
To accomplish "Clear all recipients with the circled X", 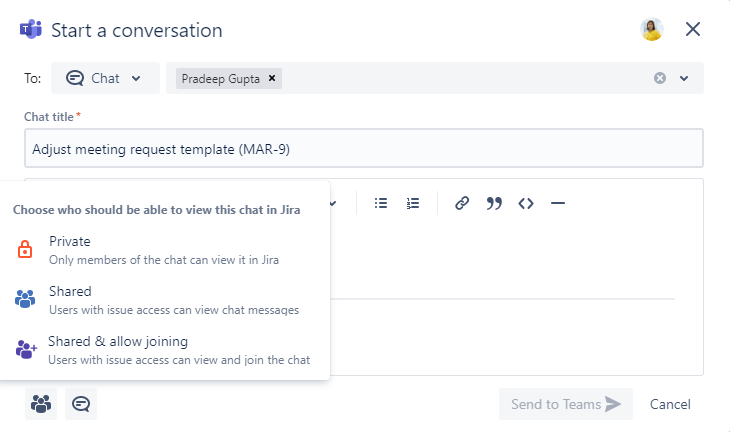I will click(660, 78).
